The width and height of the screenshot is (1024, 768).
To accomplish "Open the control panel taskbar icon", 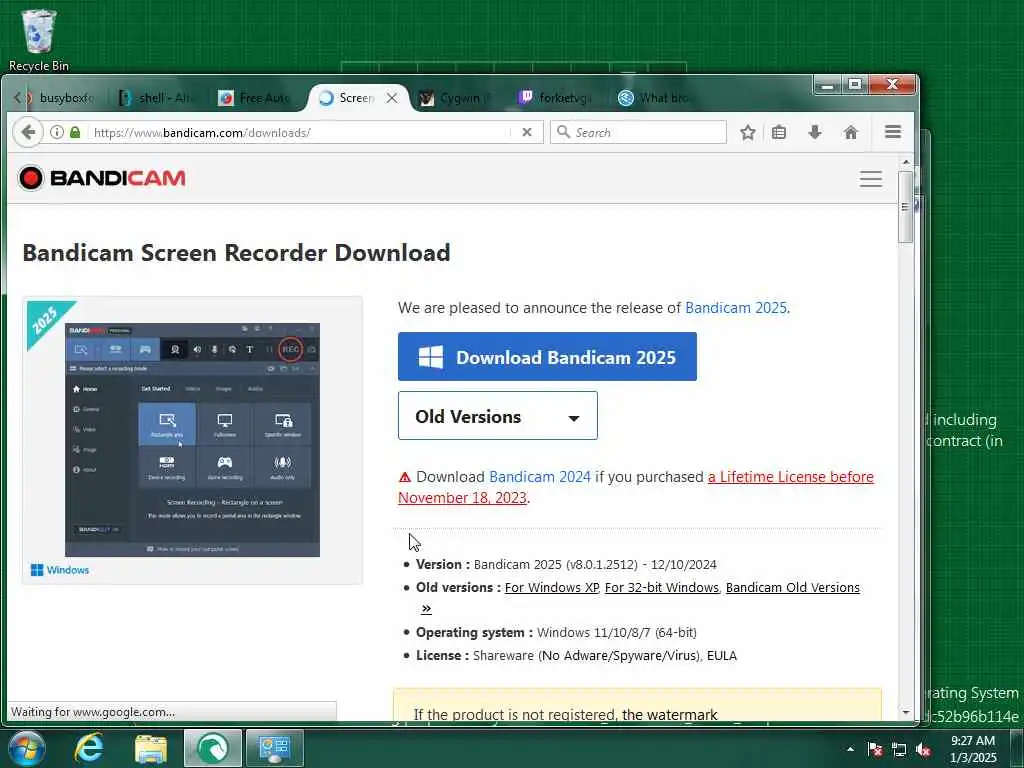I will pyautogui.click(x=275, y=748).
